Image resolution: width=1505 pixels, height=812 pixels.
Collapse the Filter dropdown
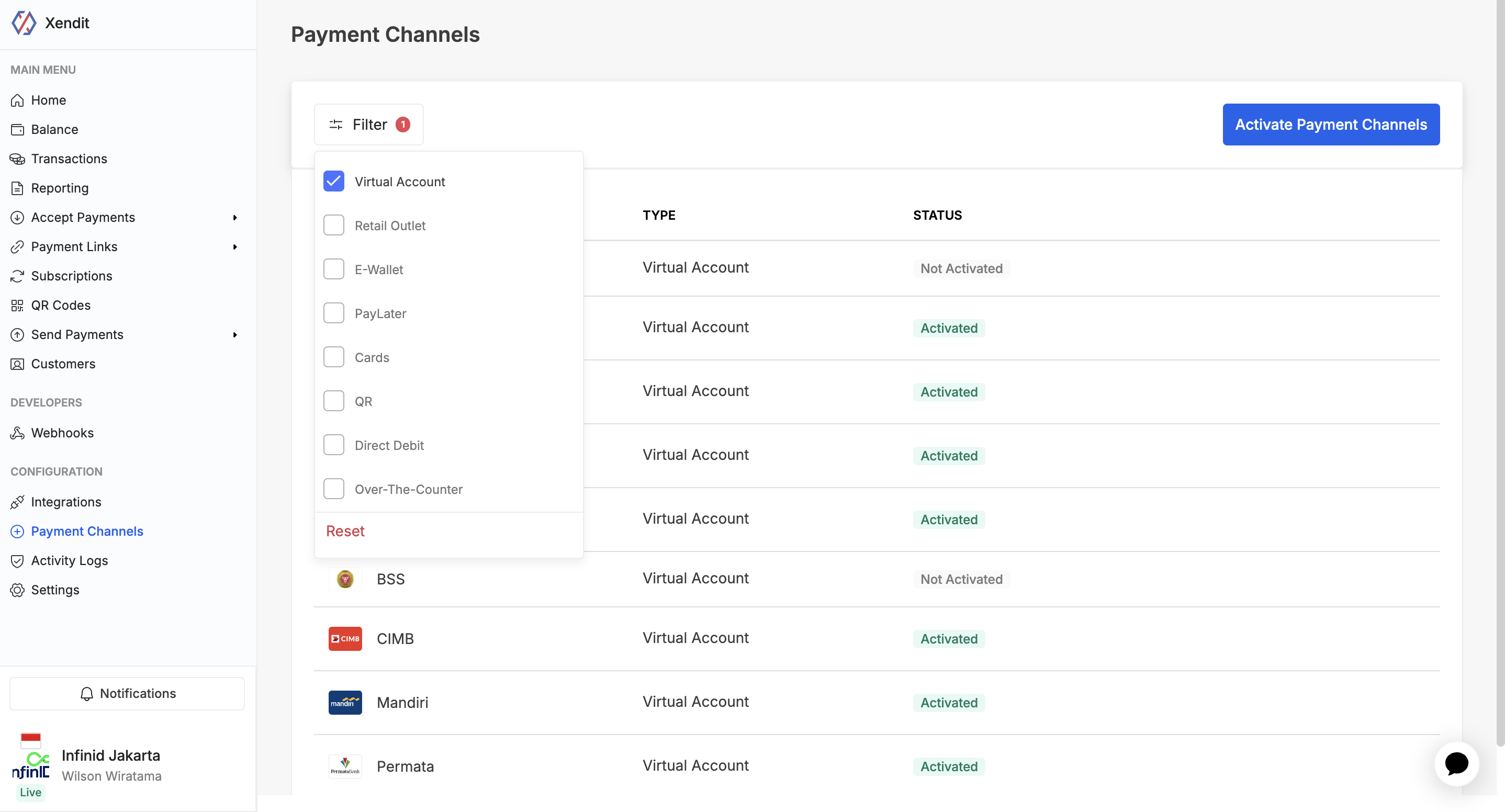pyautogui.click(x=368, y=125)
